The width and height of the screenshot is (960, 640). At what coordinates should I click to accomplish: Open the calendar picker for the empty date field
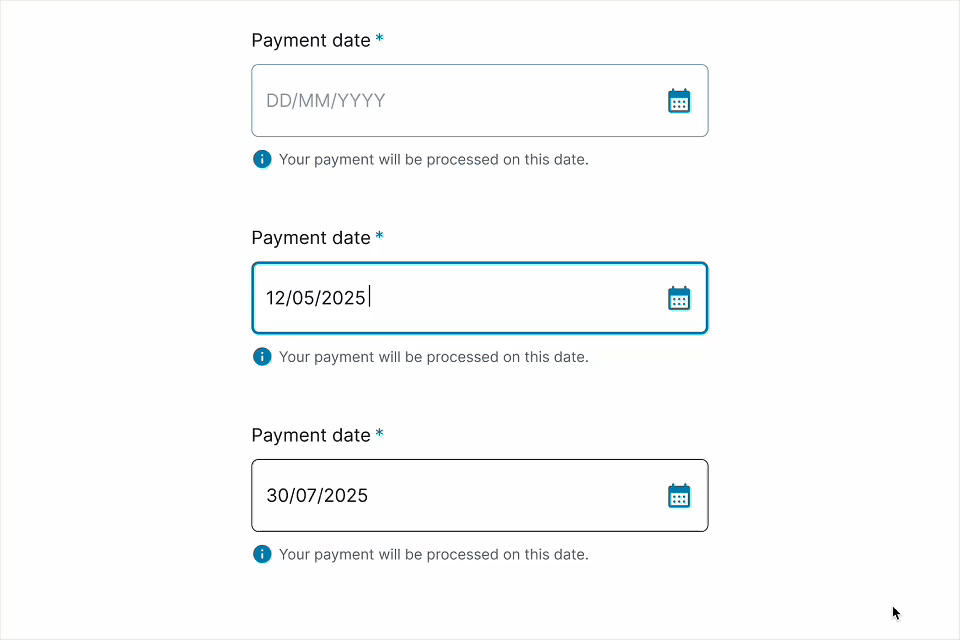pyautogui.click(x=679, y=100)
